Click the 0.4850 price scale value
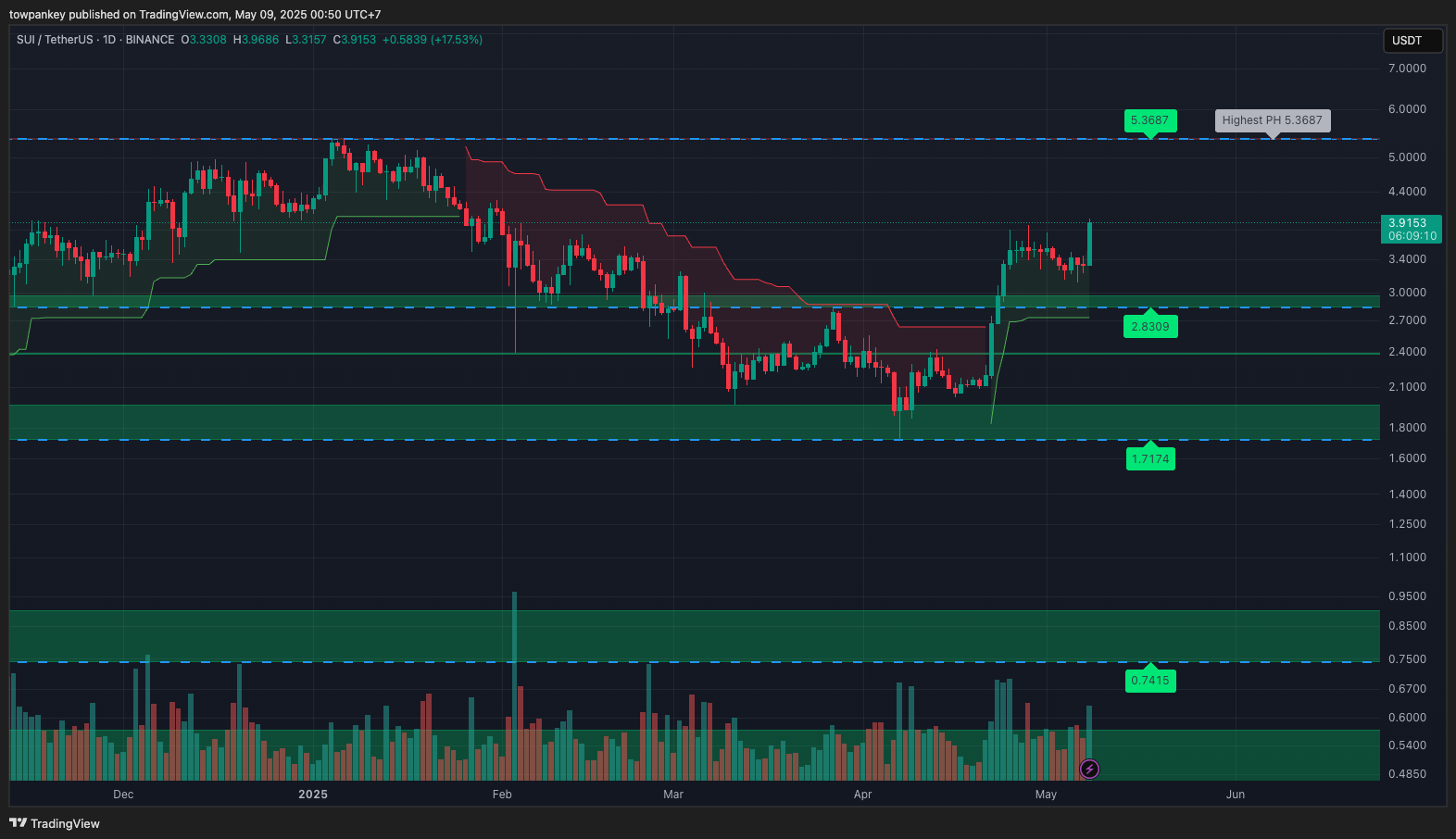1456x839 pixels. coord(1407,774)
